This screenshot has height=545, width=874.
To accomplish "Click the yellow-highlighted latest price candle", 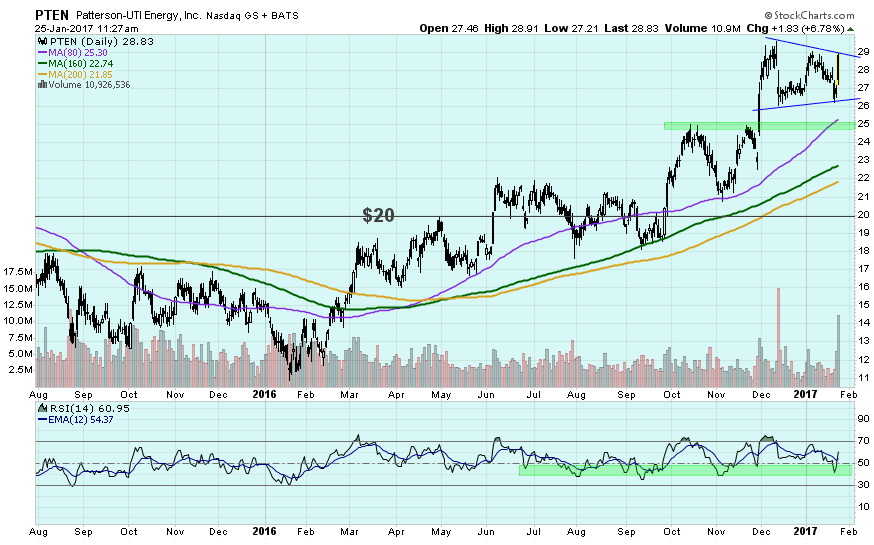I will [x=838, y=70].
